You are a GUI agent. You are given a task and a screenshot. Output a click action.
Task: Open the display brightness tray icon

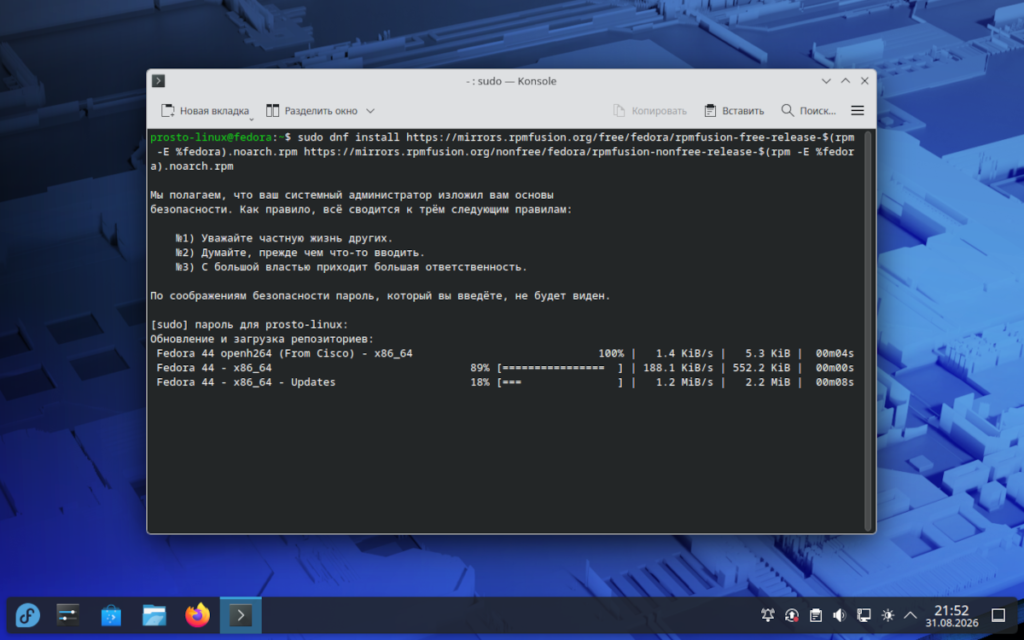pyautogui.click(x=888, y=615)
